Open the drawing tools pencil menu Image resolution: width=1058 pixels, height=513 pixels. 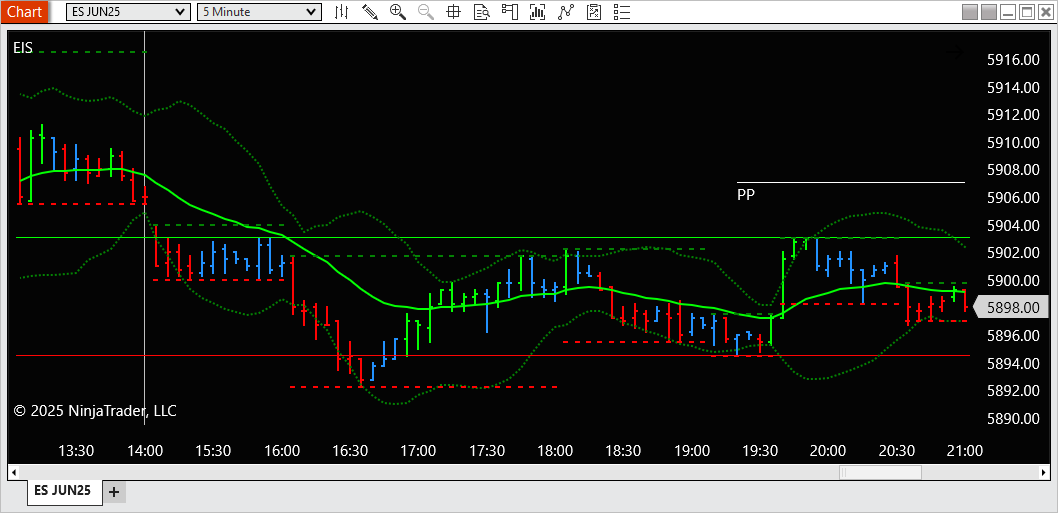[x=370, y=11]
